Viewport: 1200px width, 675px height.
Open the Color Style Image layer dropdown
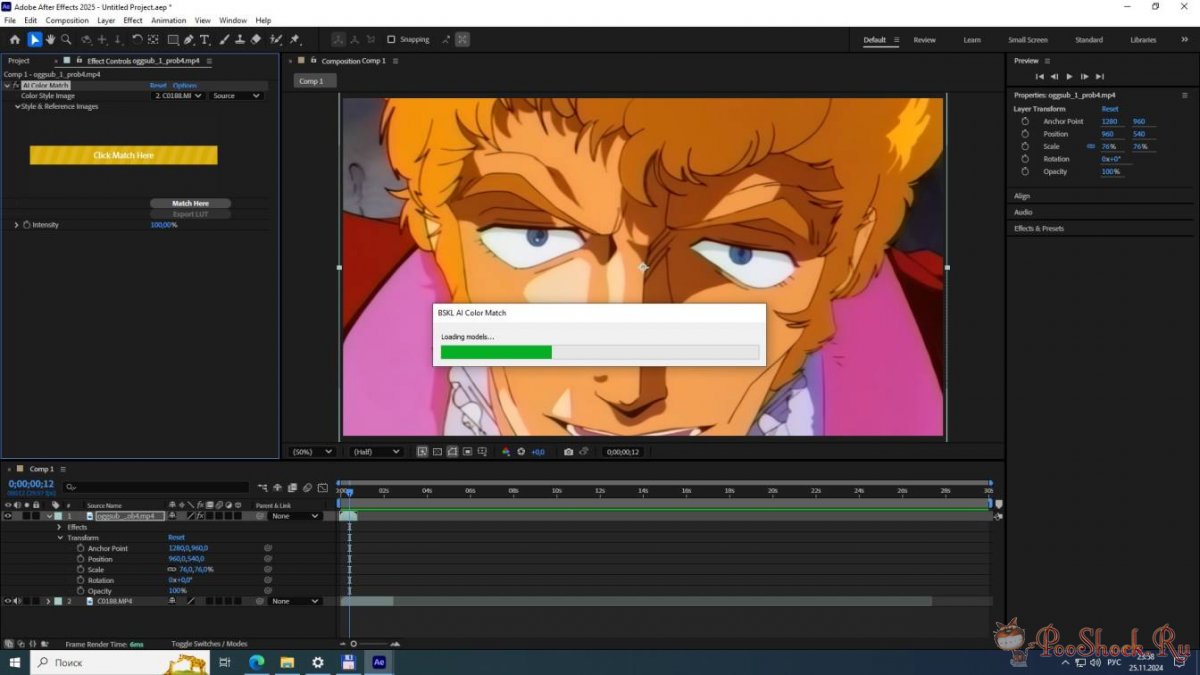click(x=178, y=96)
